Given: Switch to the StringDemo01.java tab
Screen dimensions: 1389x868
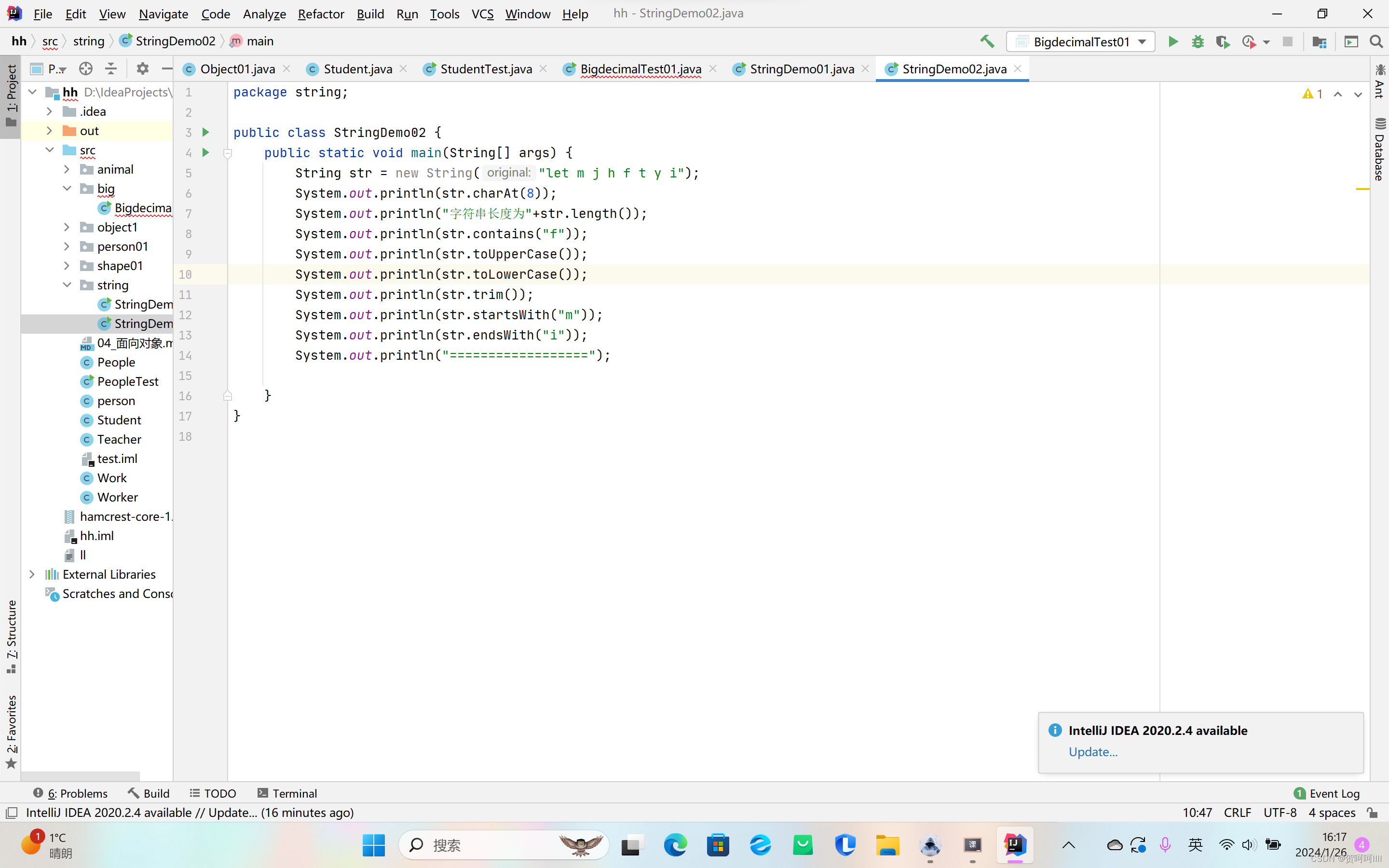Looking at the screenshot, I should pyautogui.click(x=801, y=69).
